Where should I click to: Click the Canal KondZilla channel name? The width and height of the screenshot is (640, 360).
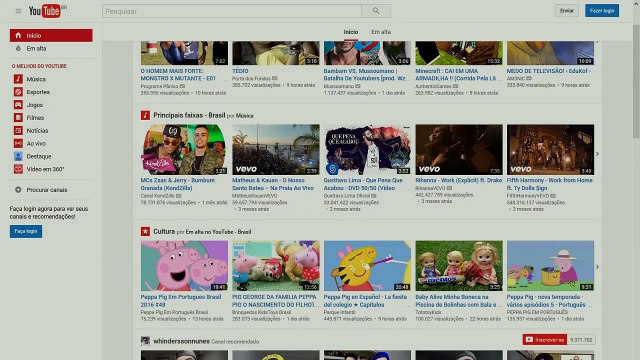[158, 196]
